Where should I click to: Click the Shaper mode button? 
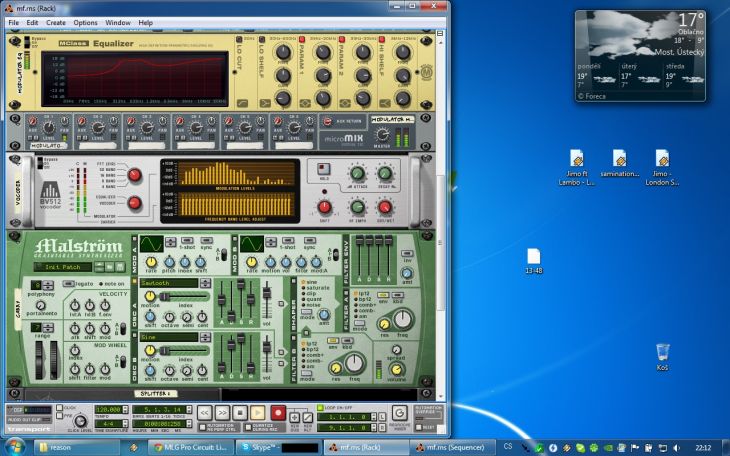click(306, 312)
